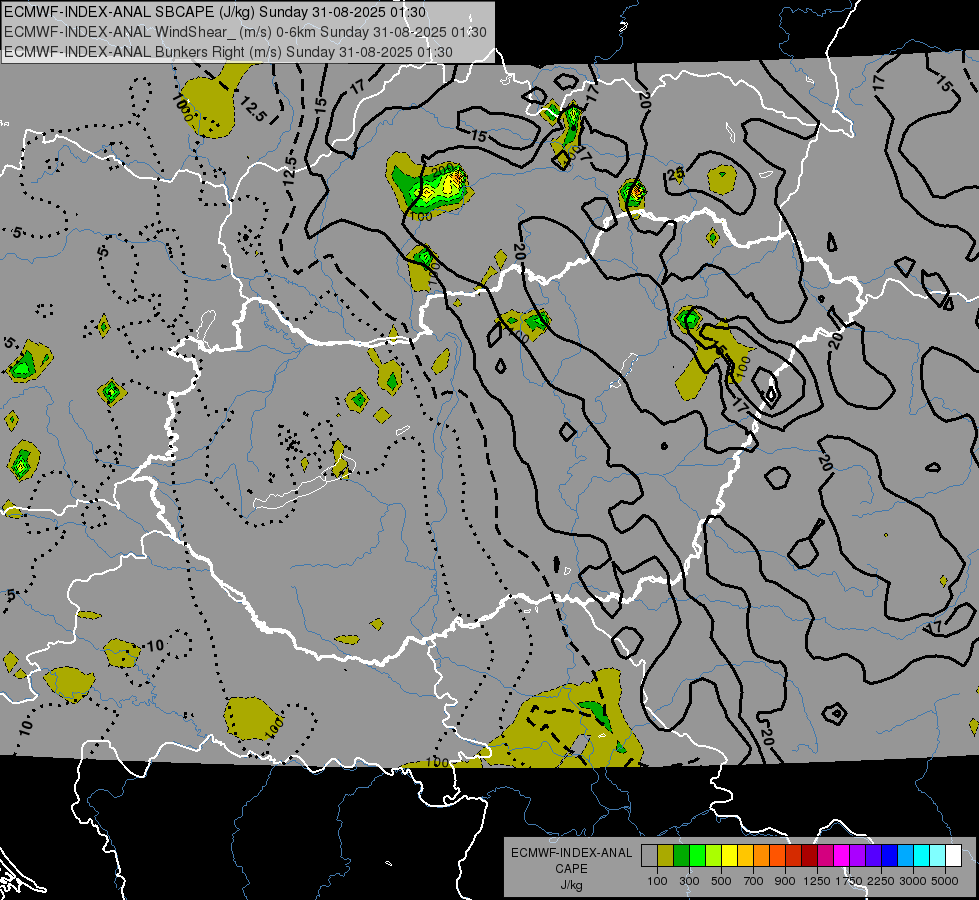Select the bright green legend swatch
Viewport: 979px width, 900px height.
click(x=697, y=855)
